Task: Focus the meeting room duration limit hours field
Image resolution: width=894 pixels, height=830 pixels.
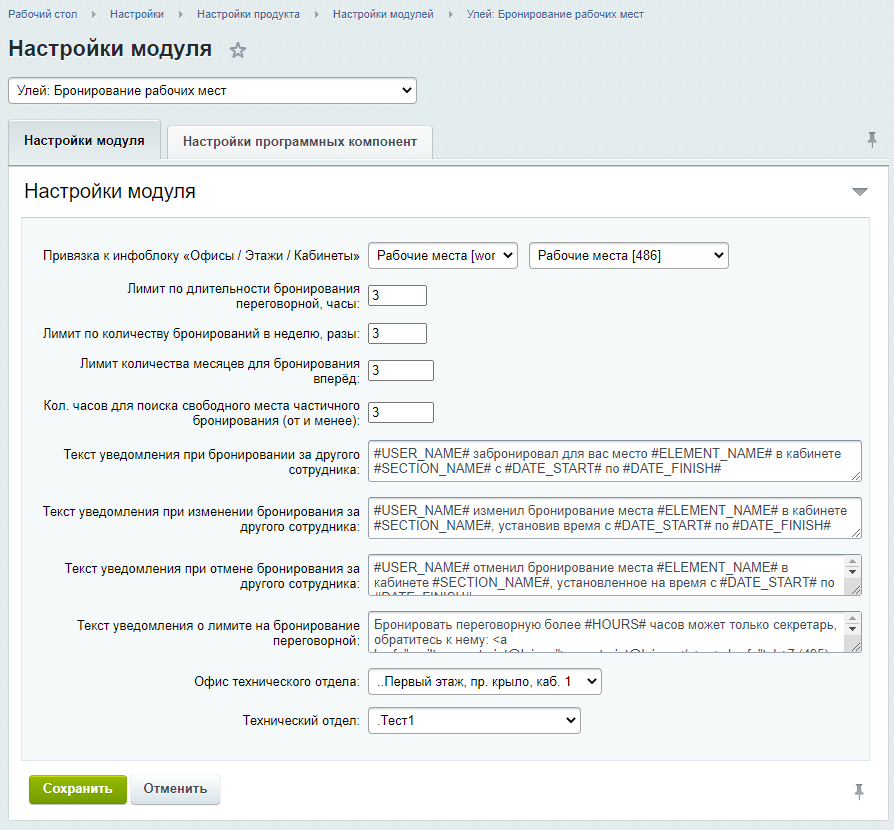Action: click(397, 295)
